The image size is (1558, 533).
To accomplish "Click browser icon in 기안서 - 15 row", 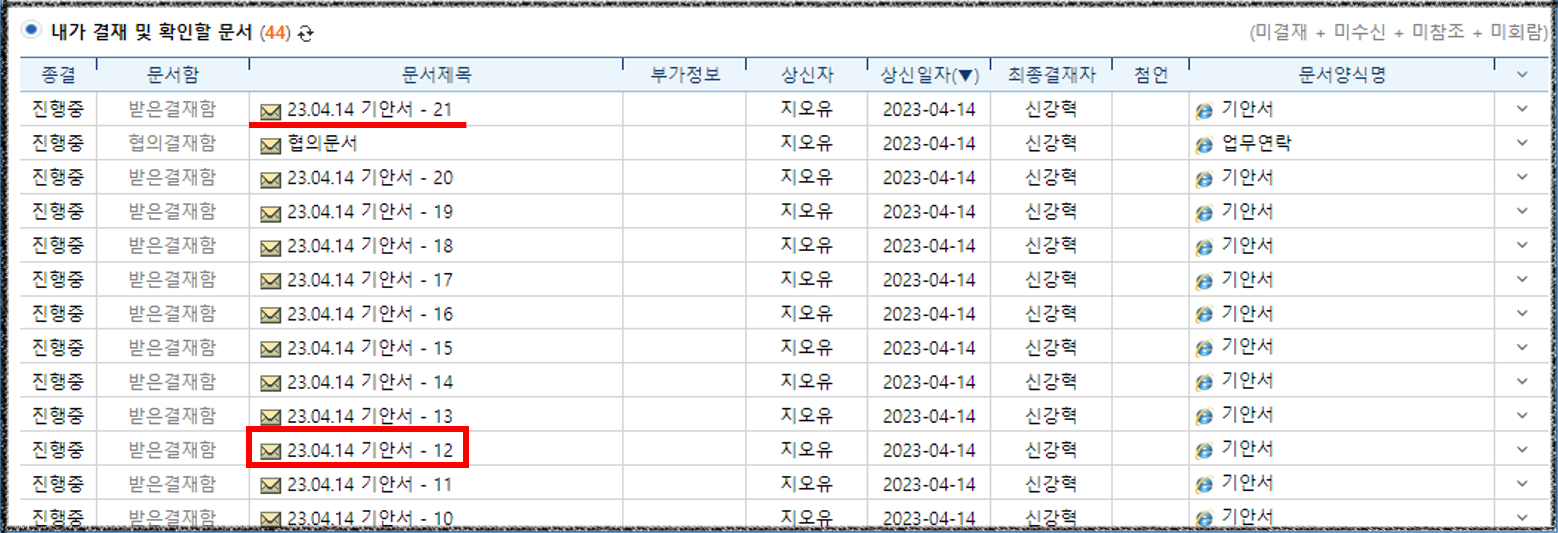I will pyautogui.click(x=1204, y=348).
